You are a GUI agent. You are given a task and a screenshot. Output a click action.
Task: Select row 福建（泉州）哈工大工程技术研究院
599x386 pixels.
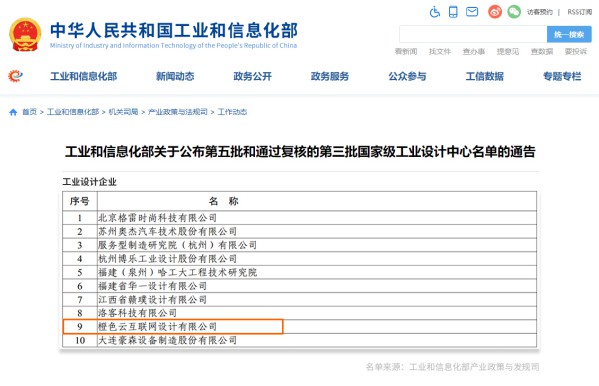click(x=300, y=272)
